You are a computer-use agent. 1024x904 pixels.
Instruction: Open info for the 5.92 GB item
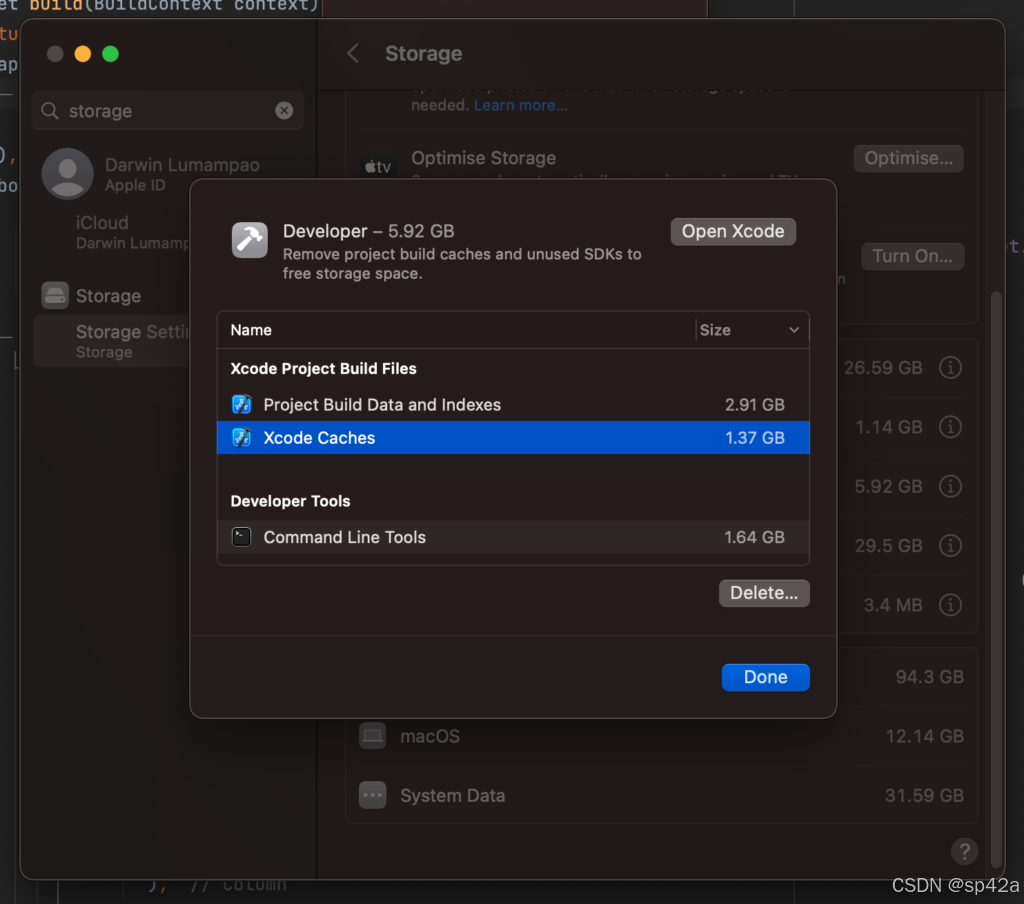[950, 486]
